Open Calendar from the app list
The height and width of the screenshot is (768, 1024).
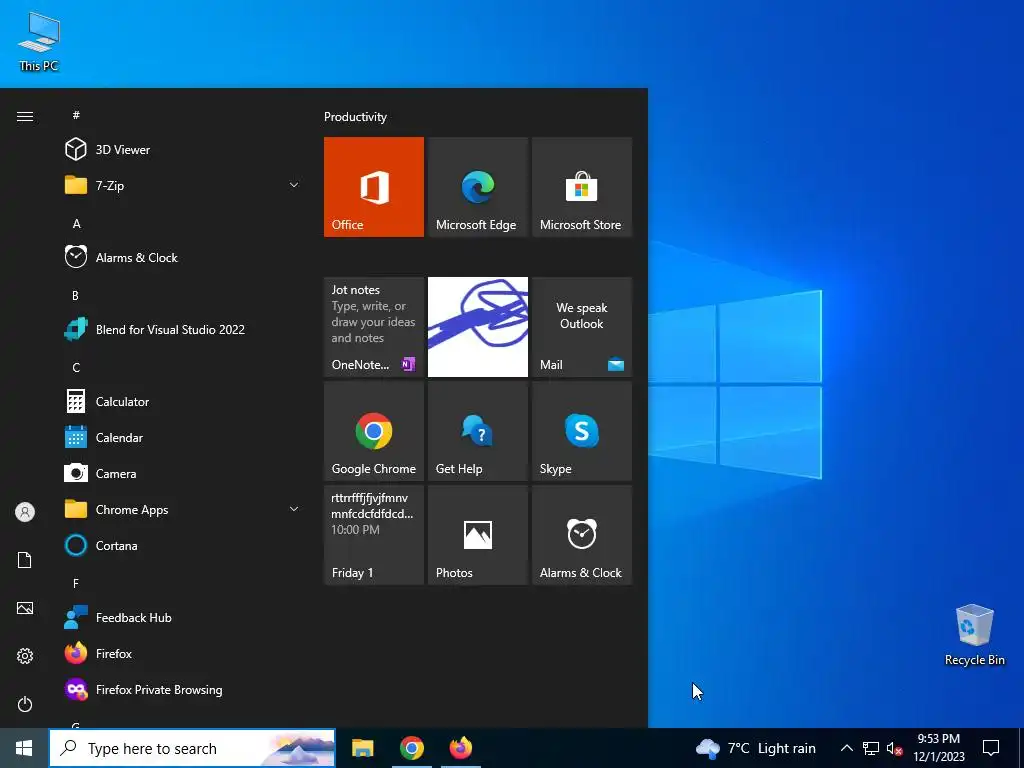(183, 438)
